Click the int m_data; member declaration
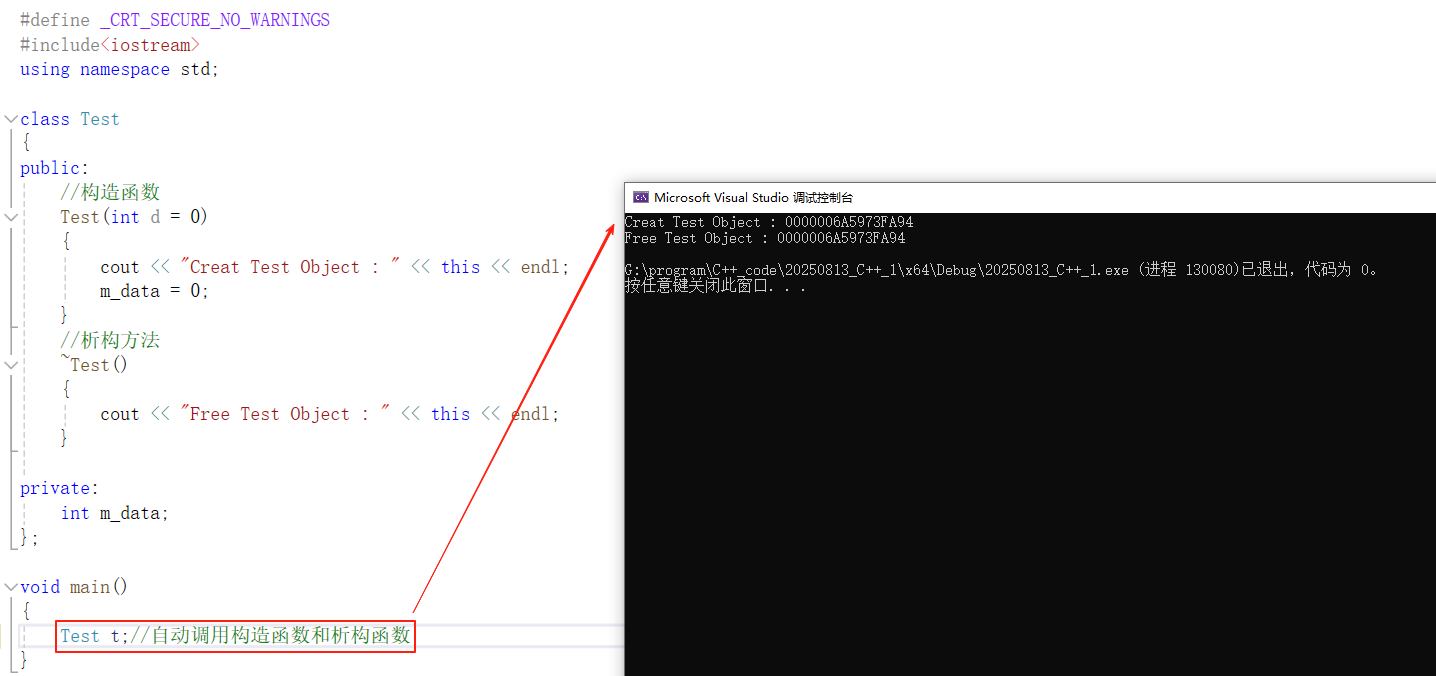The height and width of the screenshot is (676, 1436). [115, 513]
